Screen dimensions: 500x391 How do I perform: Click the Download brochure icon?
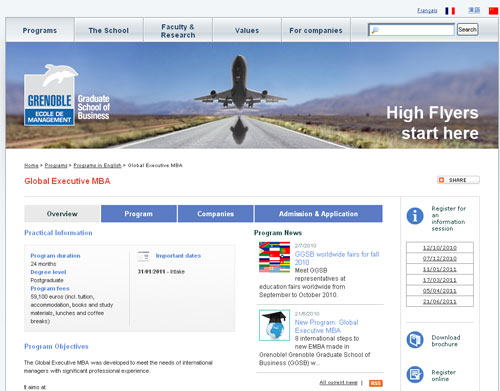[x=415, y=340]
